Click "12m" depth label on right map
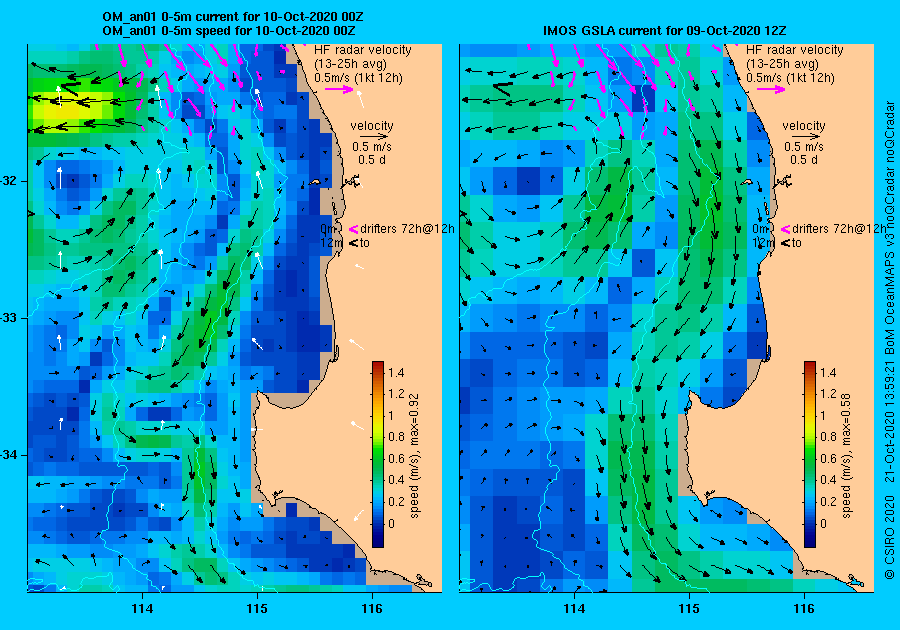Viewport: 900px width, 630px height. (764, 243)
